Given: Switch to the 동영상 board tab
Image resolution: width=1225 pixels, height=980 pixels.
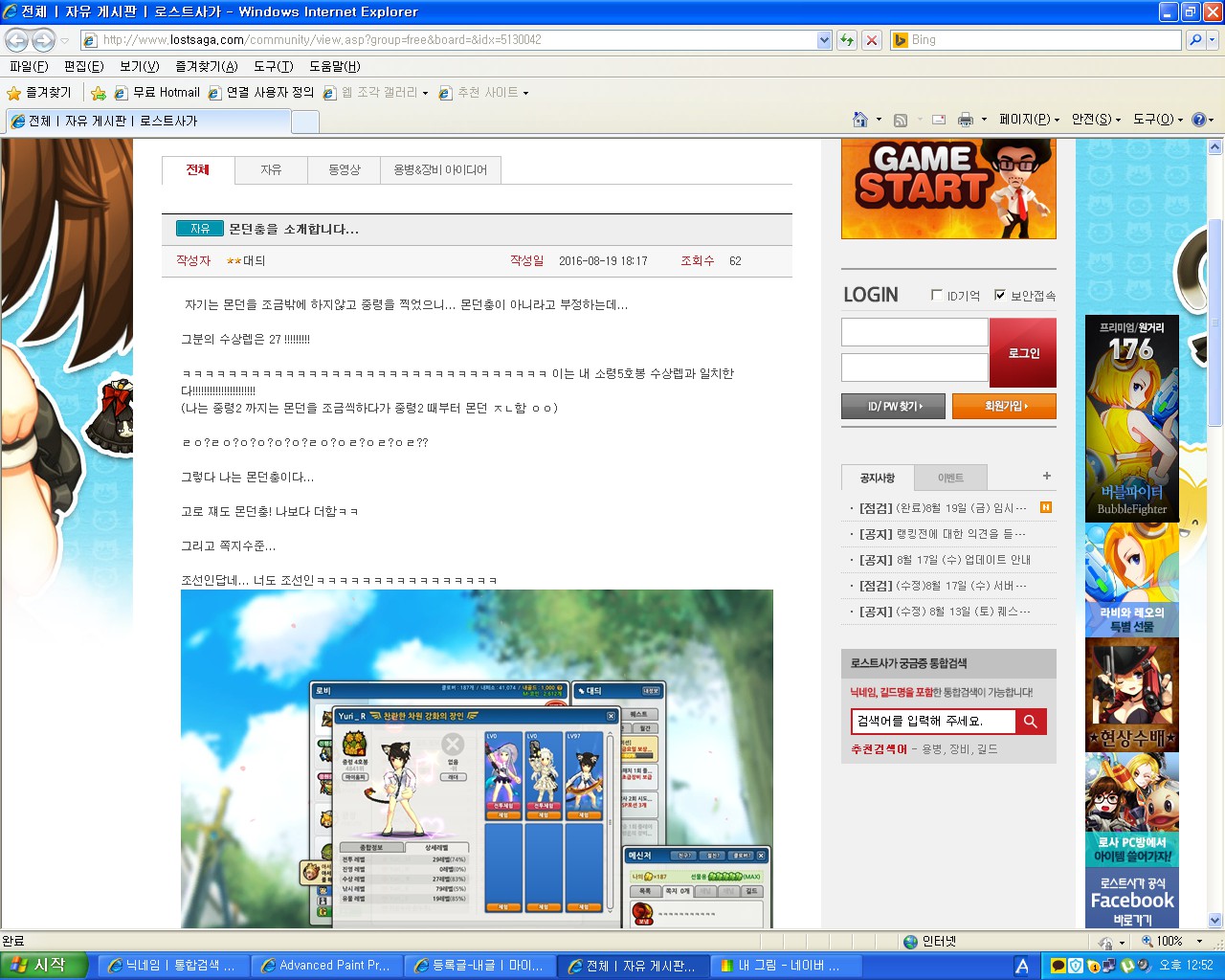Looking at the screenshot, I should pos(344,169).
